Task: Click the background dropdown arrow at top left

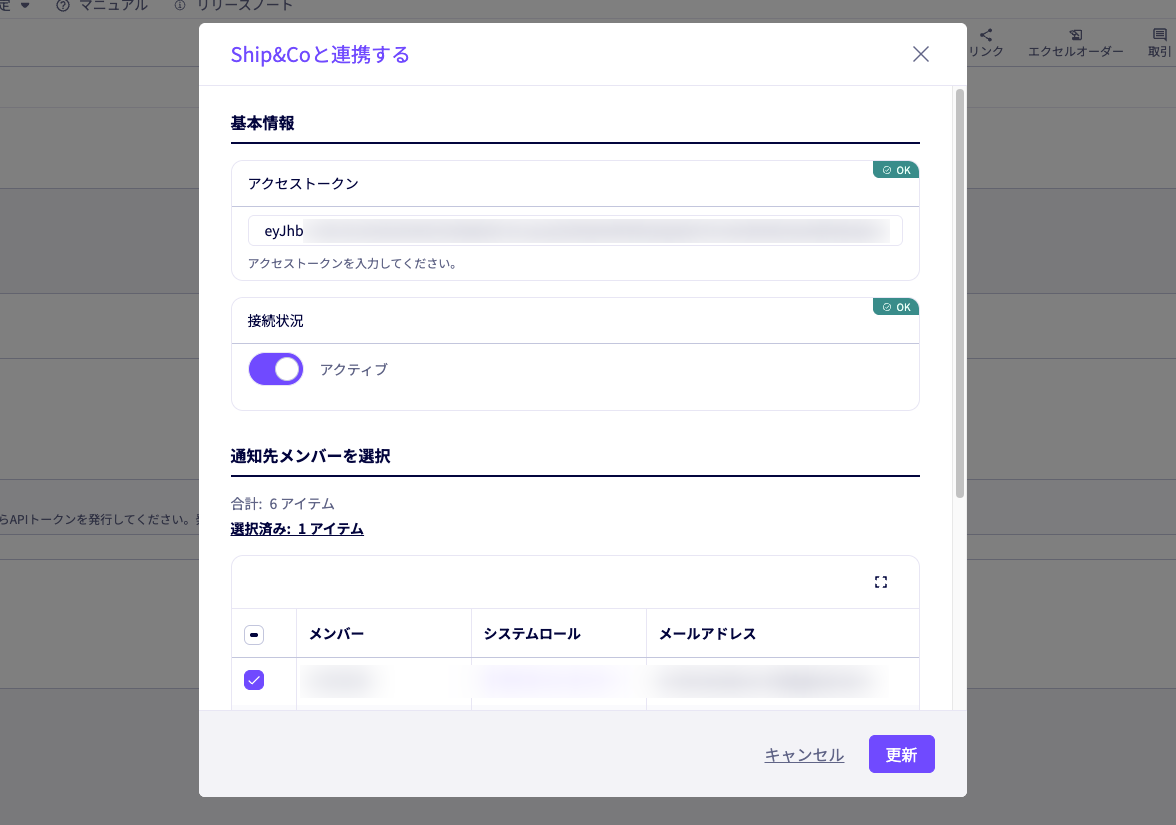Action: pos(25,5)
